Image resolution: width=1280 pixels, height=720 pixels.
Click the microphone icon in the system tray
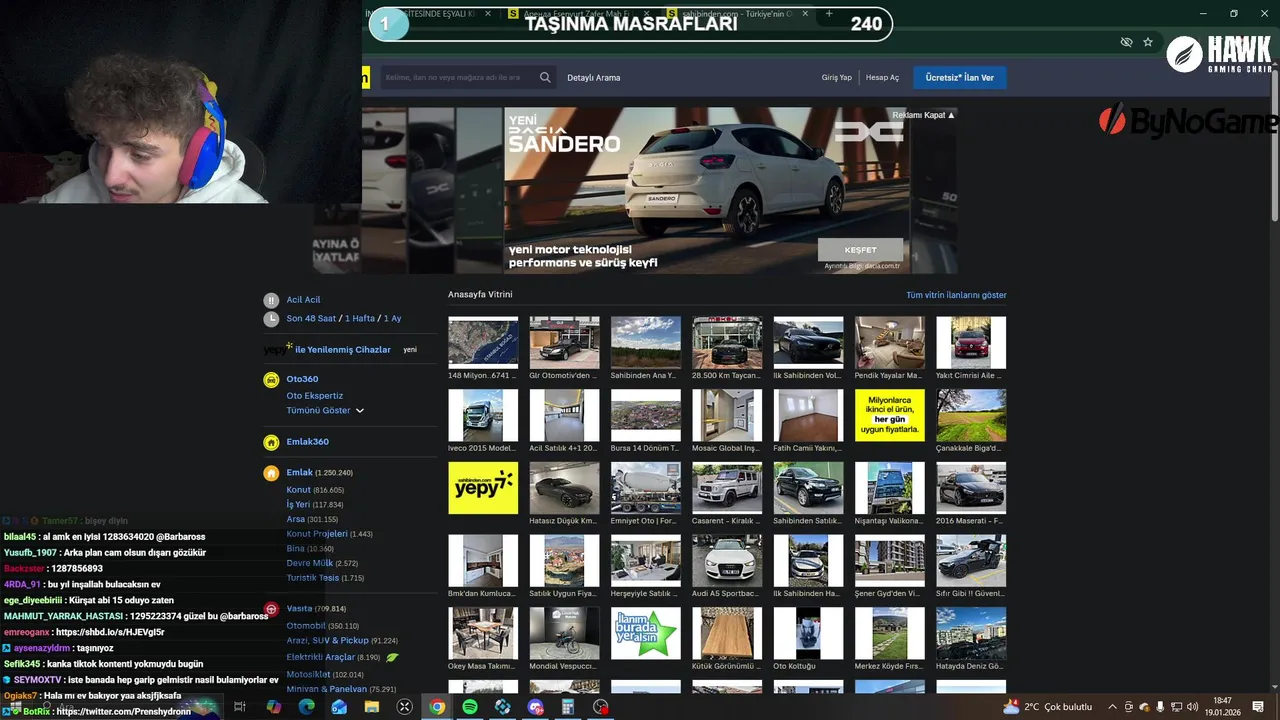1160,707
